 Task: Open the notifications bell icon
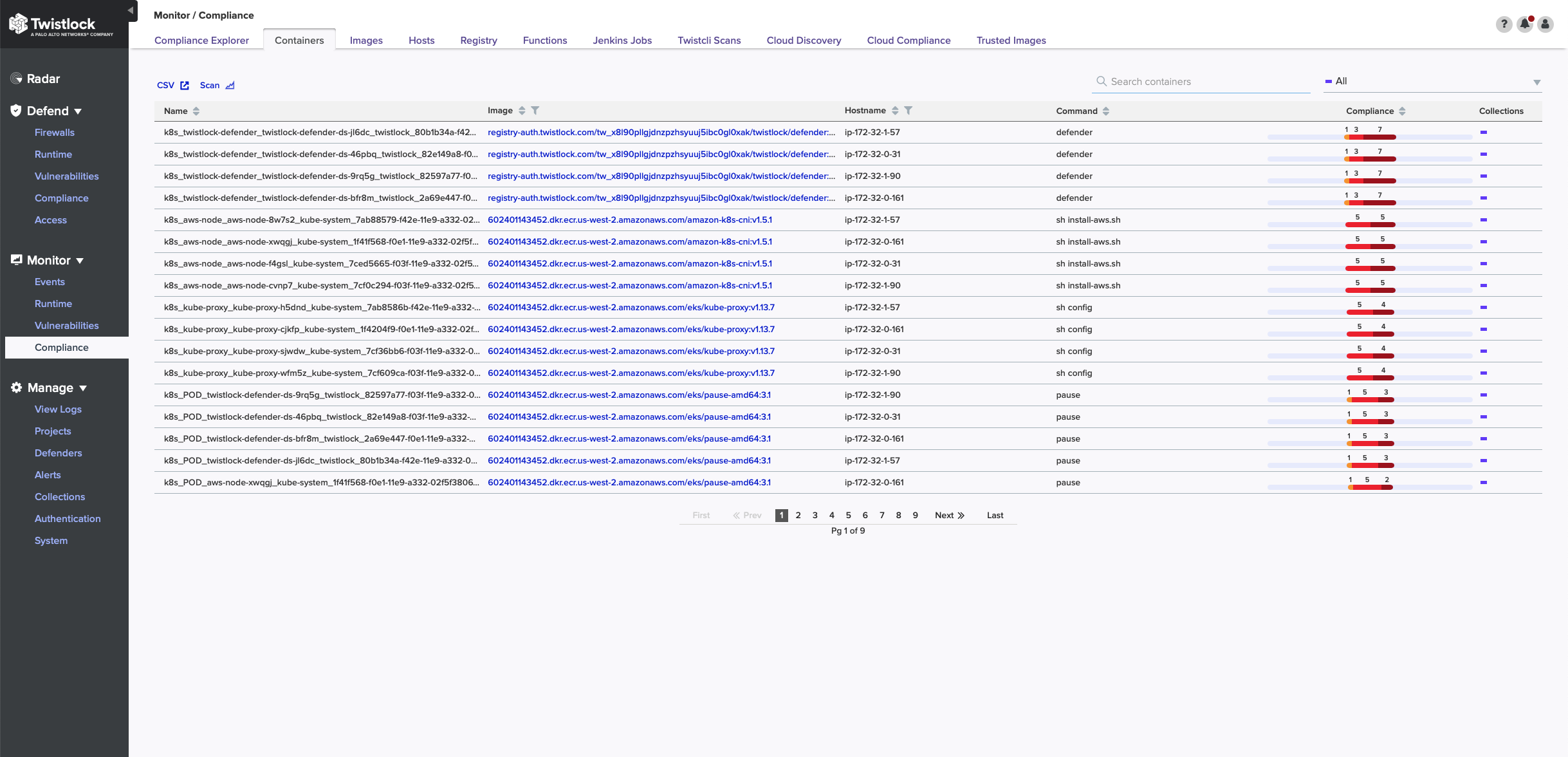coord(1524,24)
